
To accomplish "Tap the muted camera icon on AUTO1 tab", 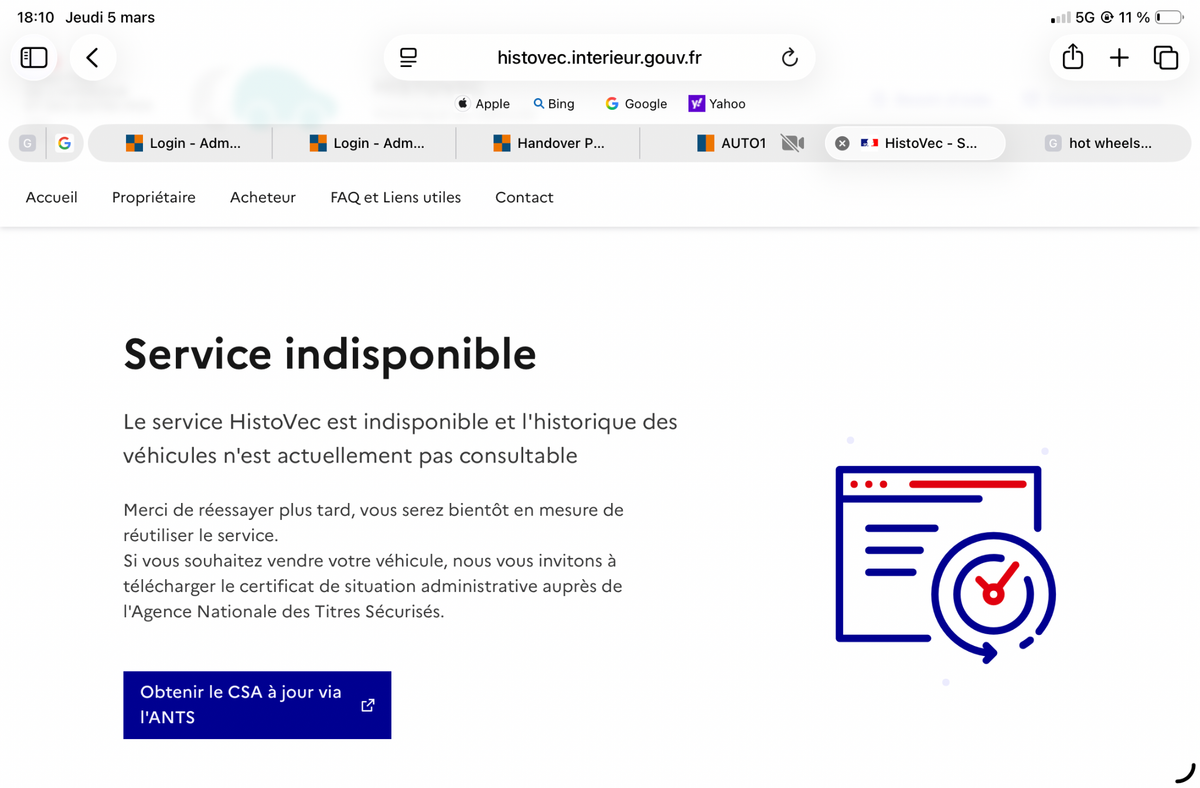I will (x=793, y=143).
